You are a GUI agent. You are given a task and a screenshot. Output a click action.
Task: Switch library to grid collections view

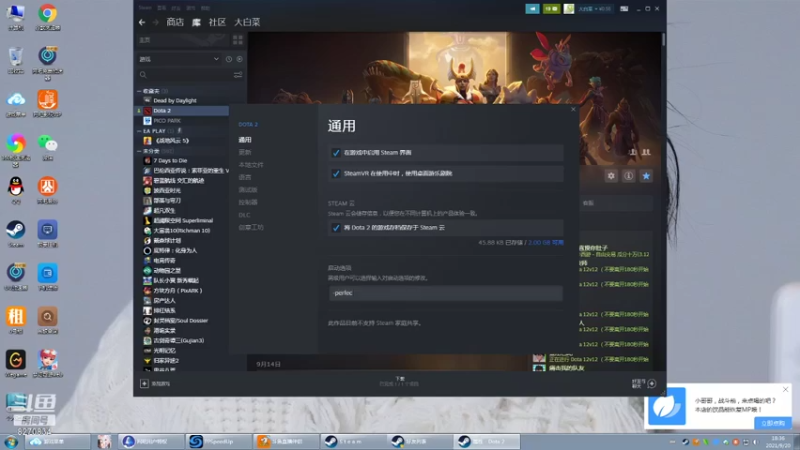(x=238, y=40)
